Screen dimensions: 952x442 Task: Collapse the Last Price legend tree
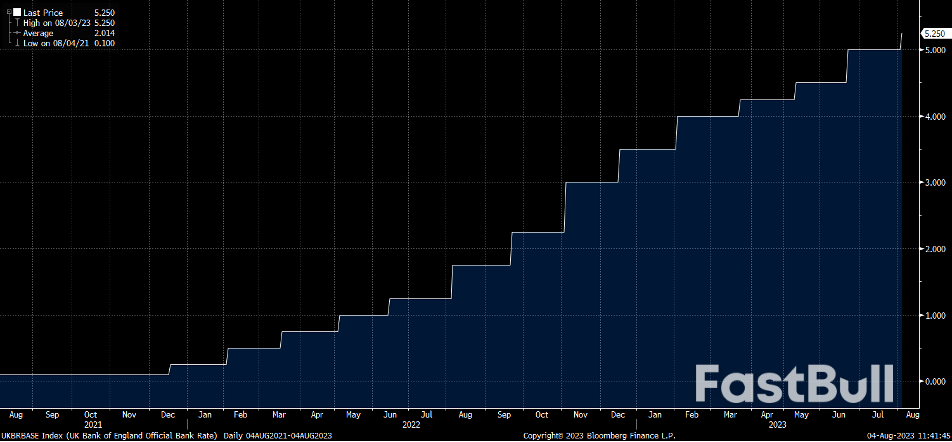7,13
